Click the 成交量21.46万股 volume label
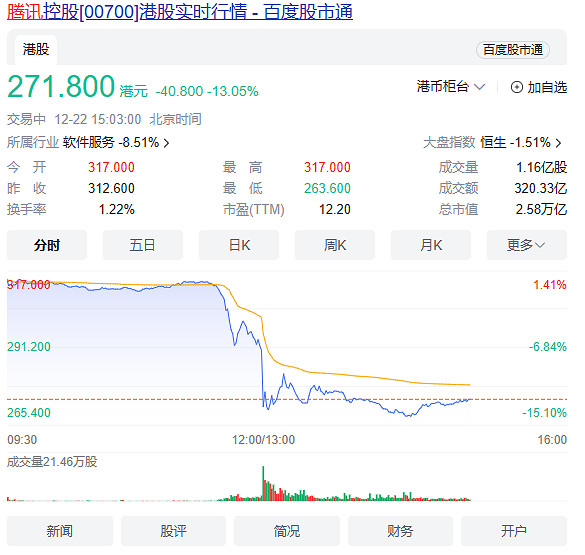Image resolution: width=585 pixels, height=555 pixels. (x=52, y=462)
